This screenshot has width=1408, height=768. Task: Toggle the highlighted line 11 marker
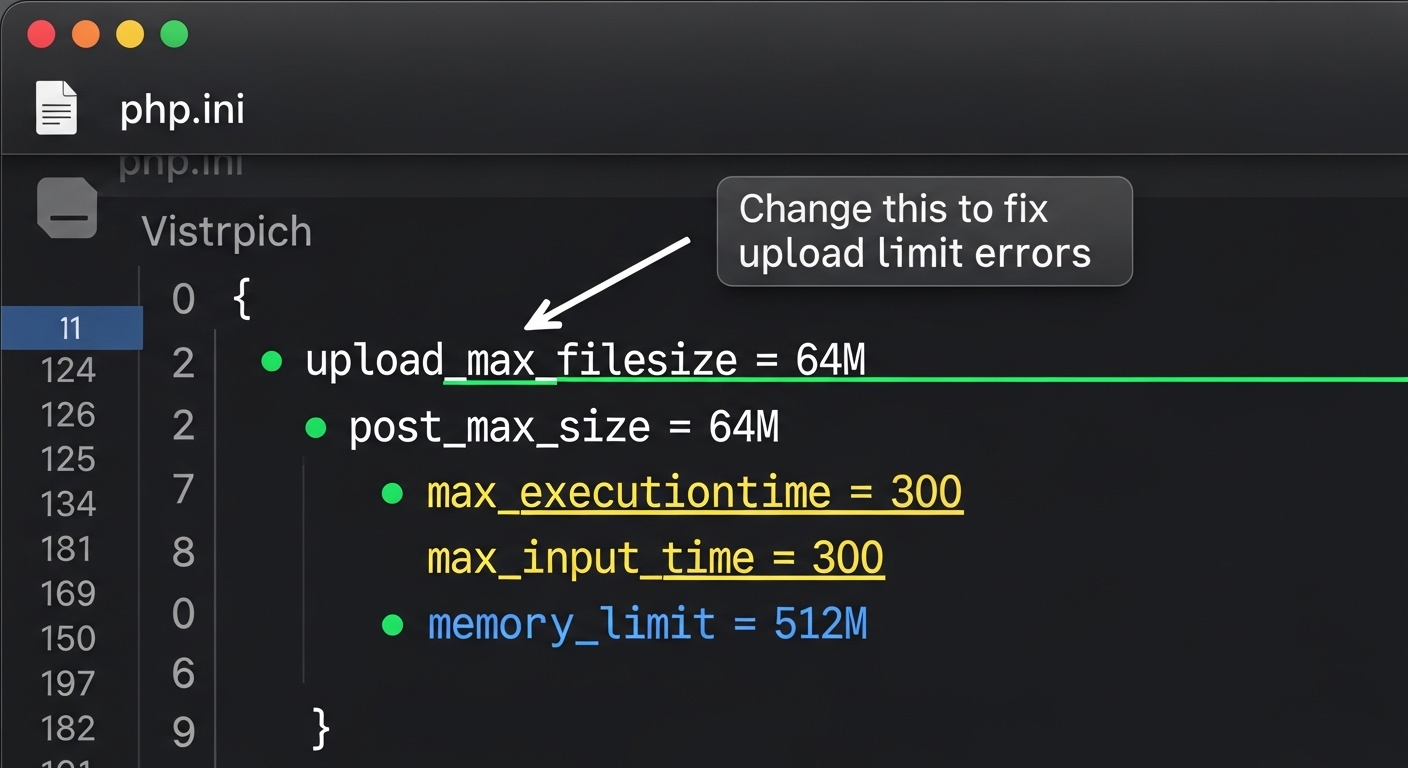(71, 328)
